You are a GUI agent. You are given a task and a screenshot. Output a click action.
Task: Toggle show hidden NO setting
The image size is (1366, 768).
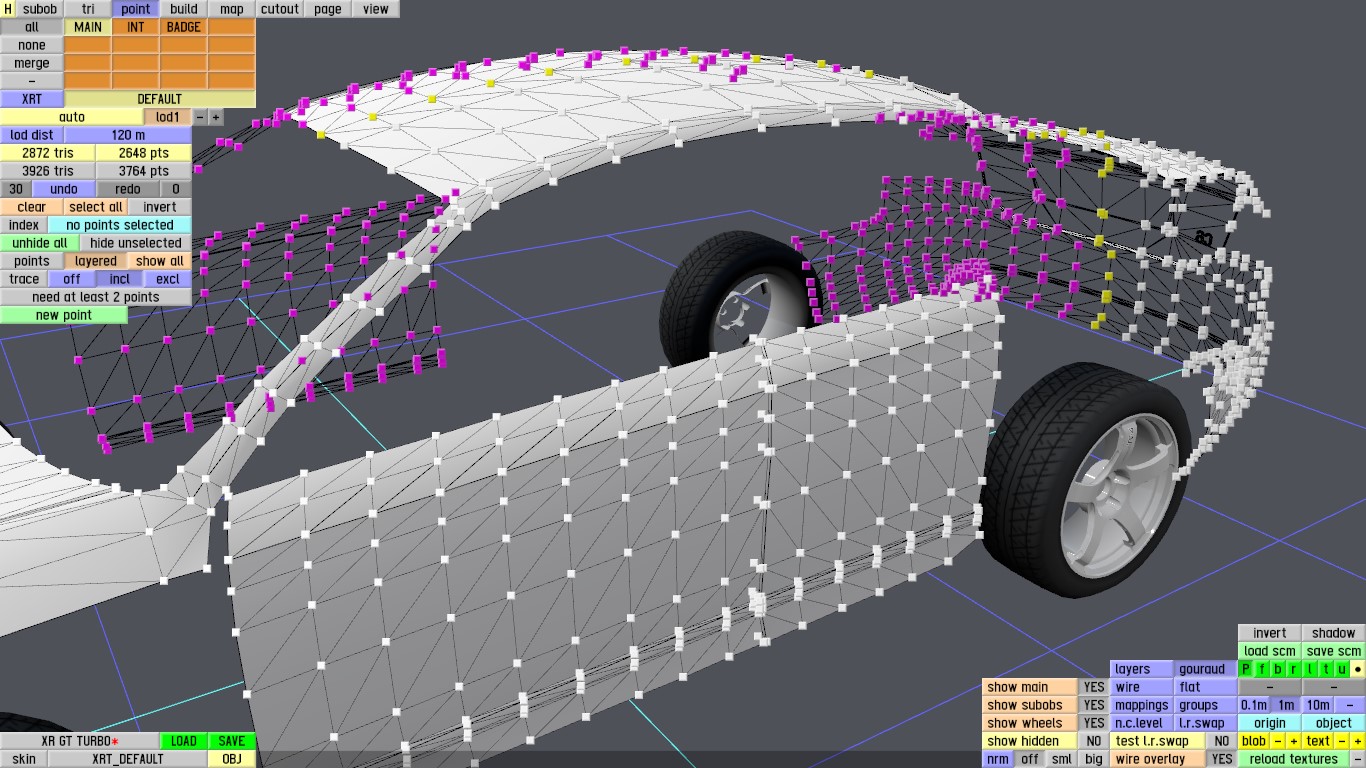(x=1094, y=741)
